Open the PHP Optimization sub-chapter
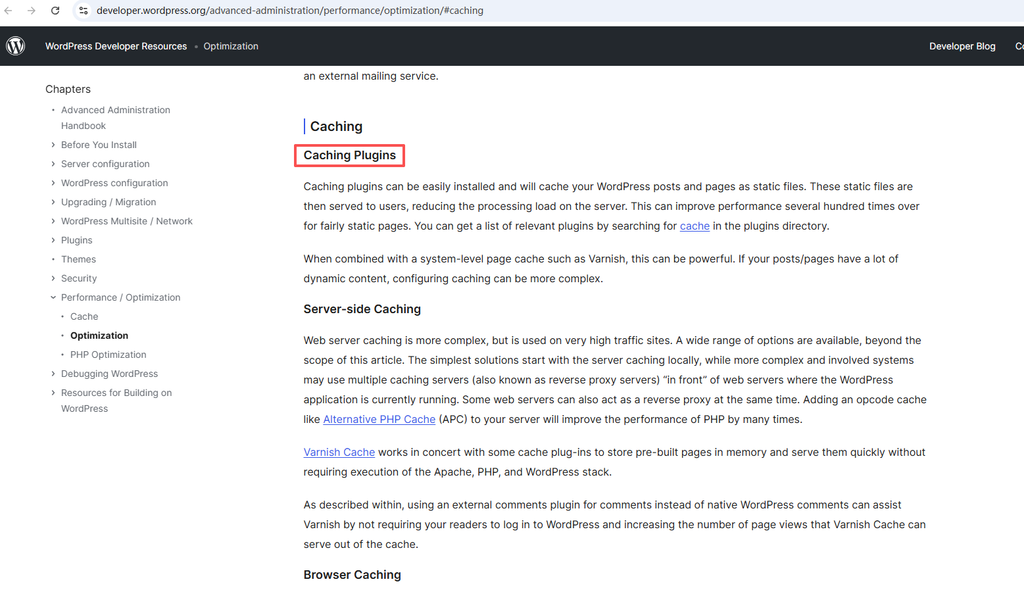 point(108,354)
